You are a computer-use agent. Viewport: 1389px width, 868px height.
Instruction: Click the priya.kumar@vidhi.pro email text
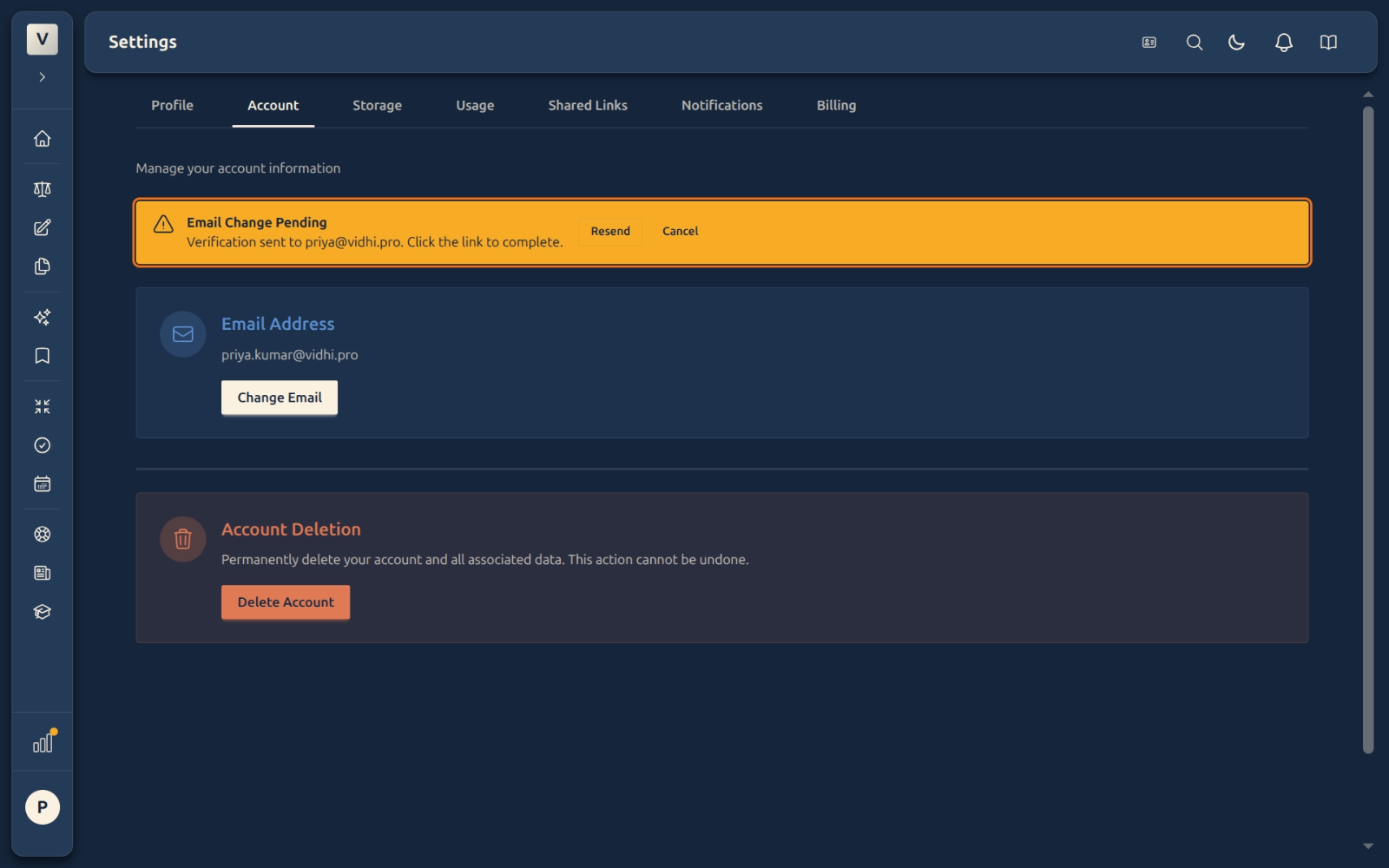coord(289,355)
